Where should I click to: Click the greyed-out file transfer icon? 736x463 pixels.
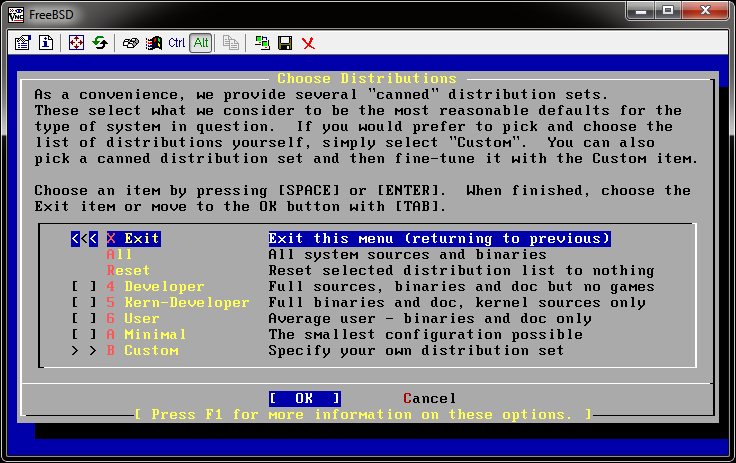tap(230, 43)
